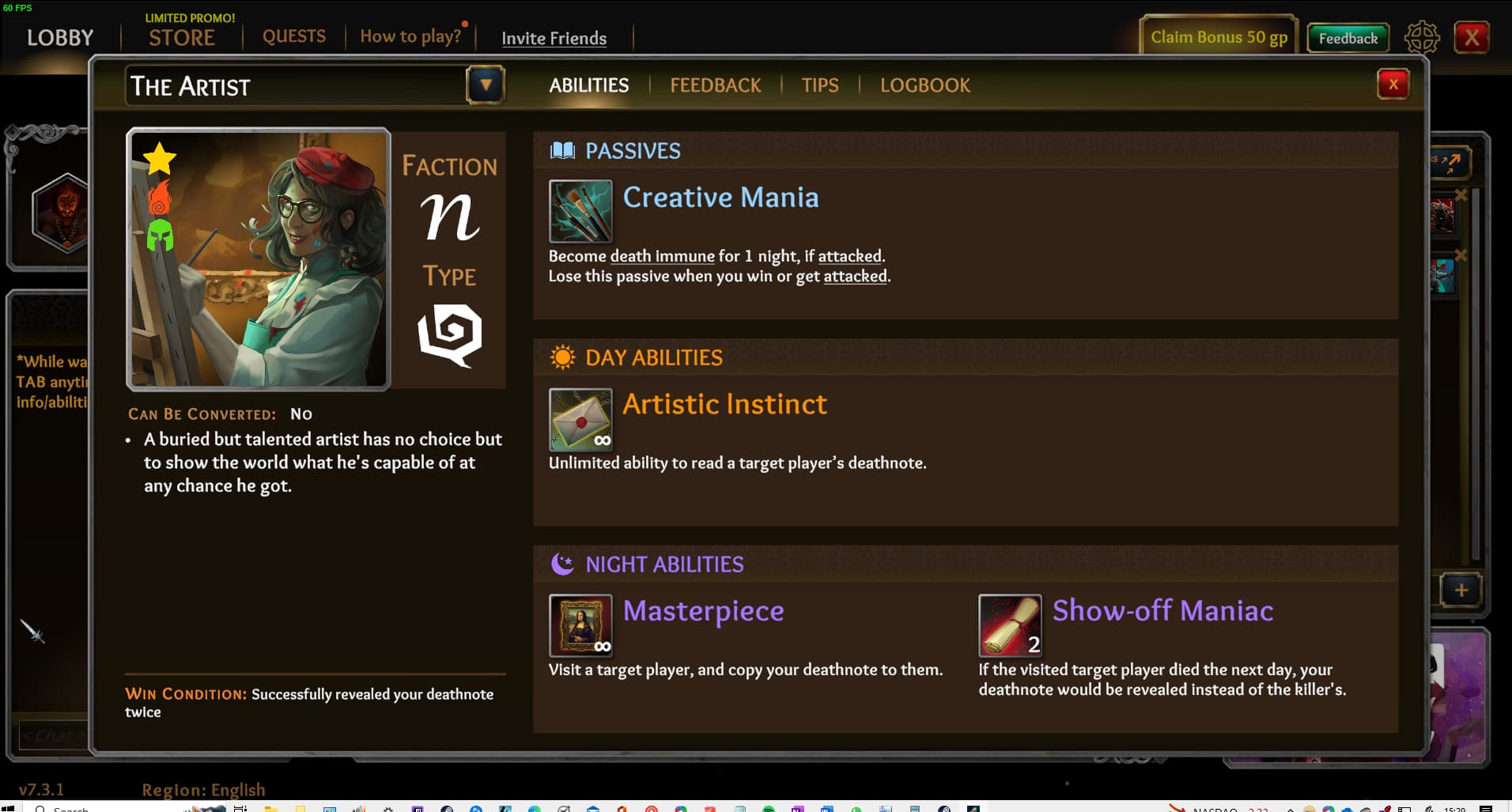The width and height of the screenshot is (1512, 812).
Task: Click the yellow star on Artist portrait
Action: (160, 158)
